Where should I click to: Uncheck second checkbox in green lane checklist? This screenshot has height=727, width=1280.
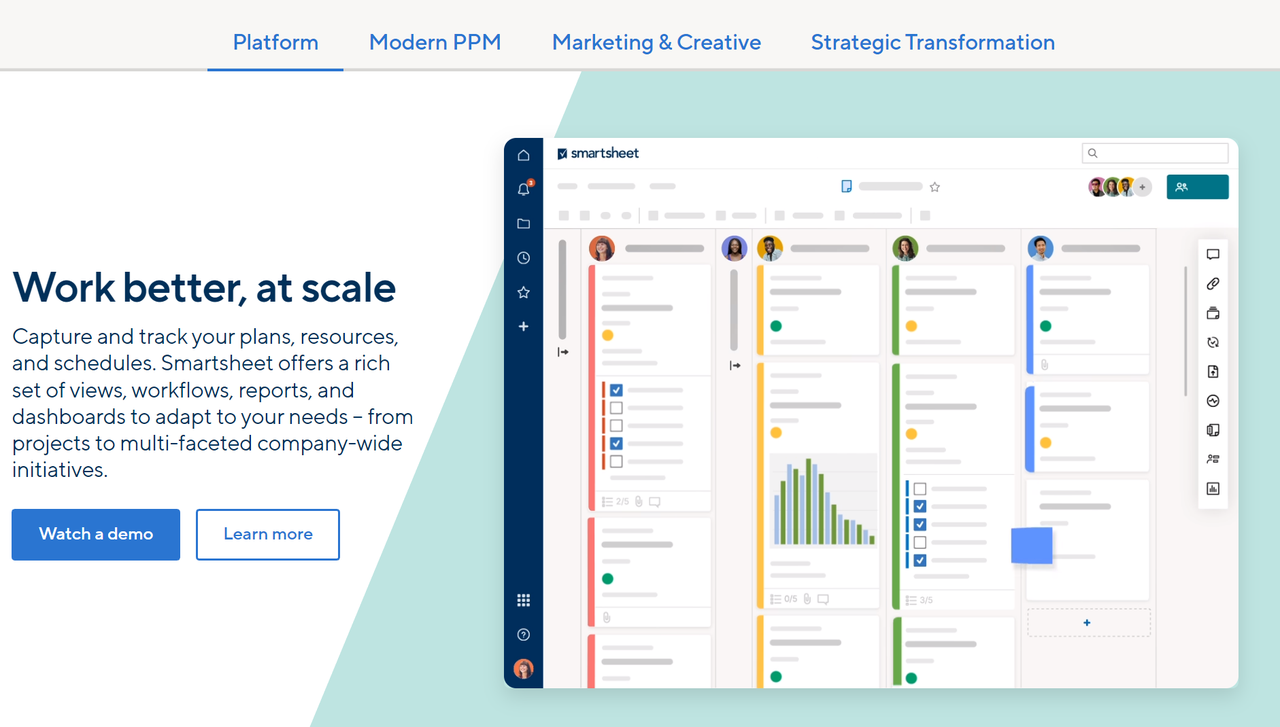click(920, 507)
